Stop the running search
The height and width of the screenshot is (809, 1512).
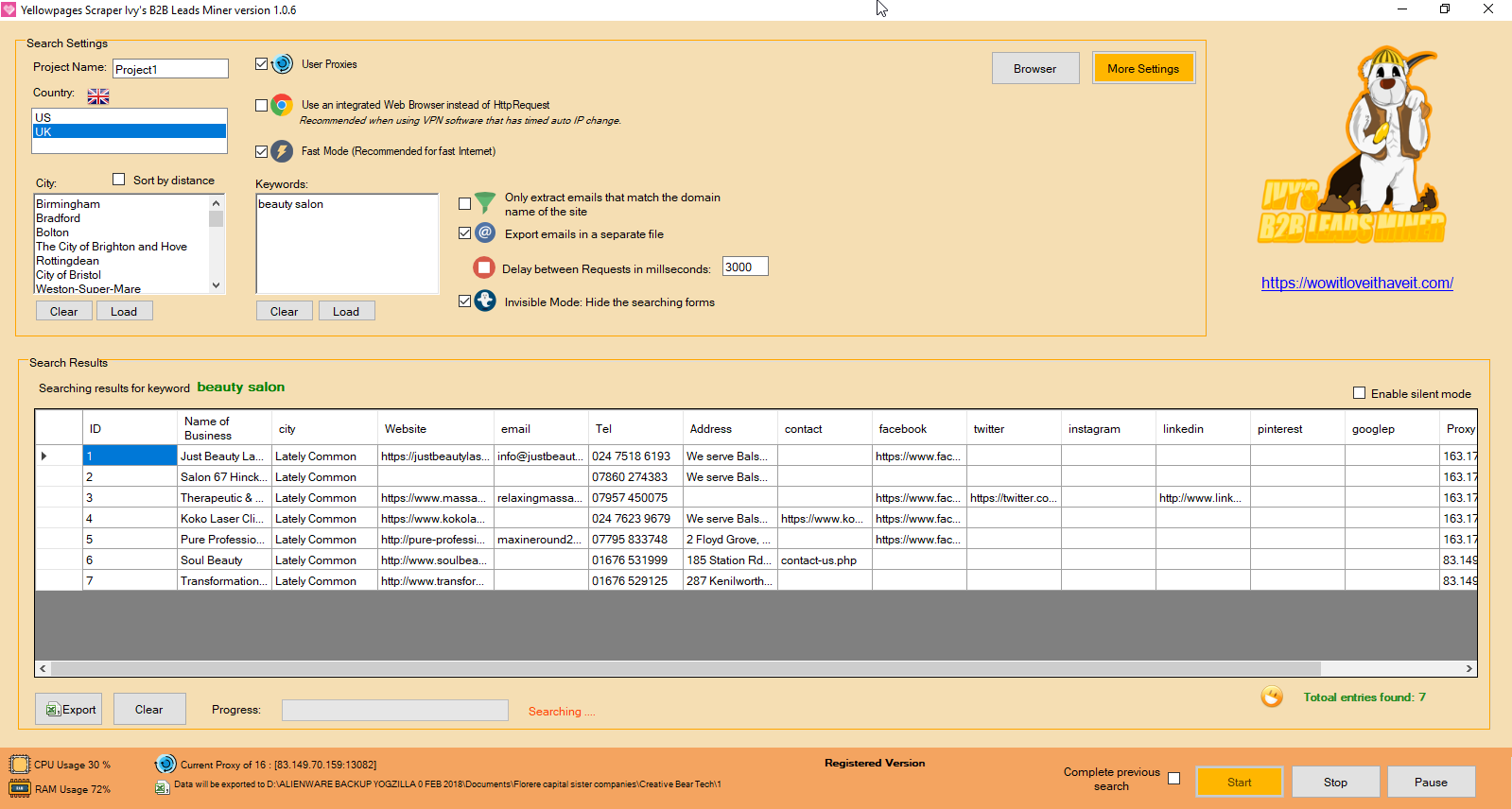point(1335,782)
